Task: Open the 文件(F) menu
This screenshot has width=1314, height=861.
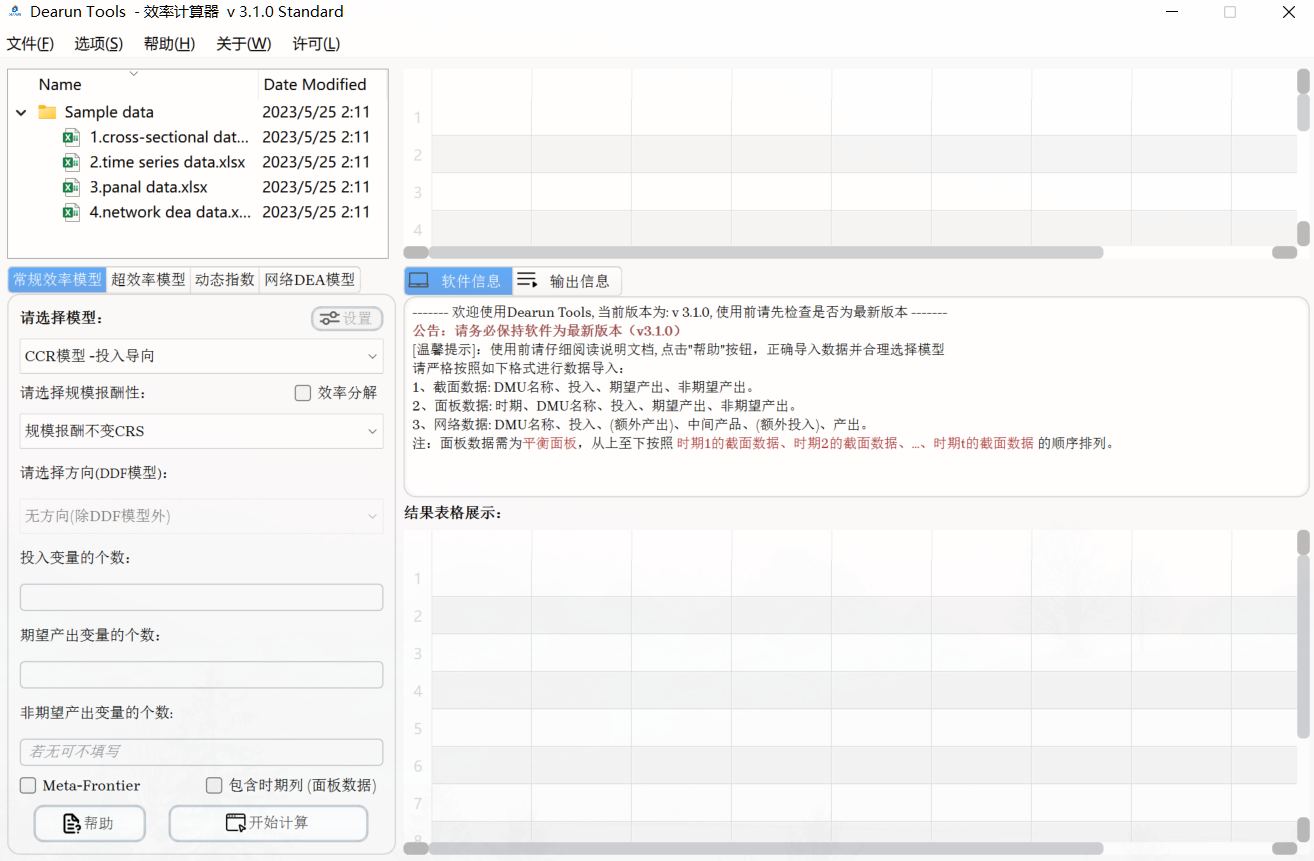Action: point(30,44)
